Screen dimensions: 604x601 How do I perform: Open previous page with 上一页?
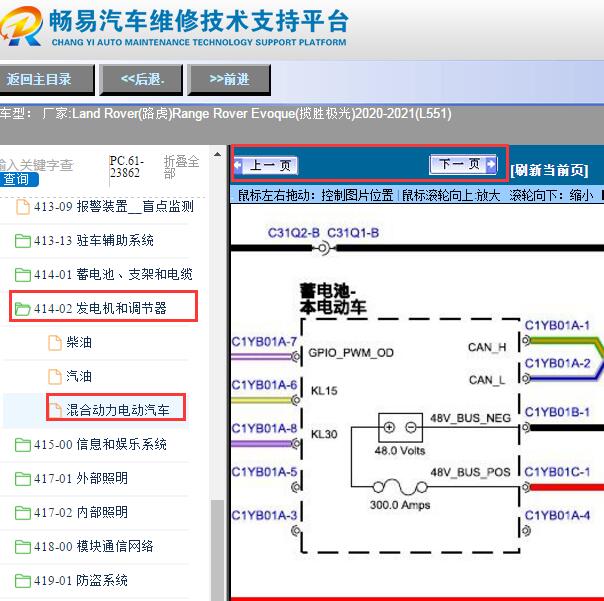[x=265, y=166]
